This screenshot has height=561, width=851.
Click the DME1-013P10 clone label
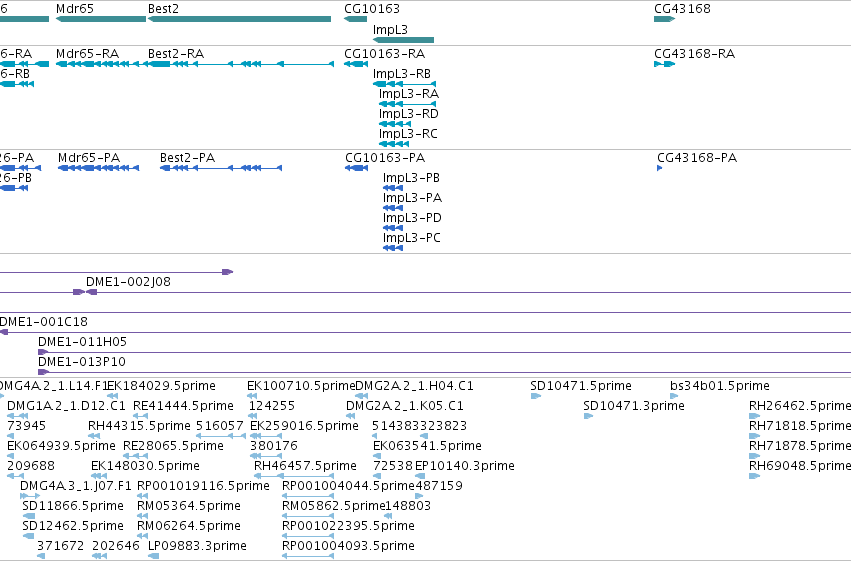pyautogui.click(x=81, y=362)
